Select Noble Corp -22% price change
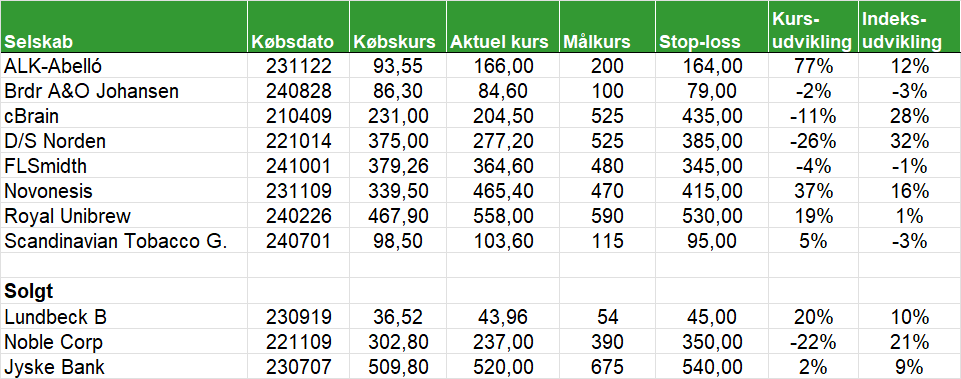The width and height of the screenshot is (961, 379). 811,342
